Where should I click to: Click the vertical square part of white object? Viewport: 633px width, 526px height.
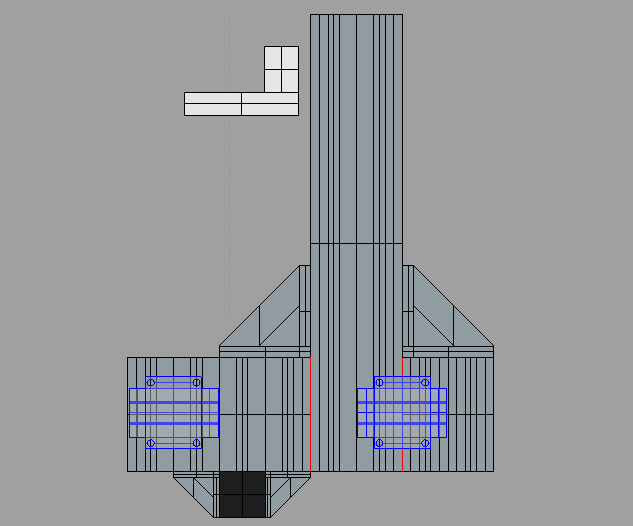(281, 68)
